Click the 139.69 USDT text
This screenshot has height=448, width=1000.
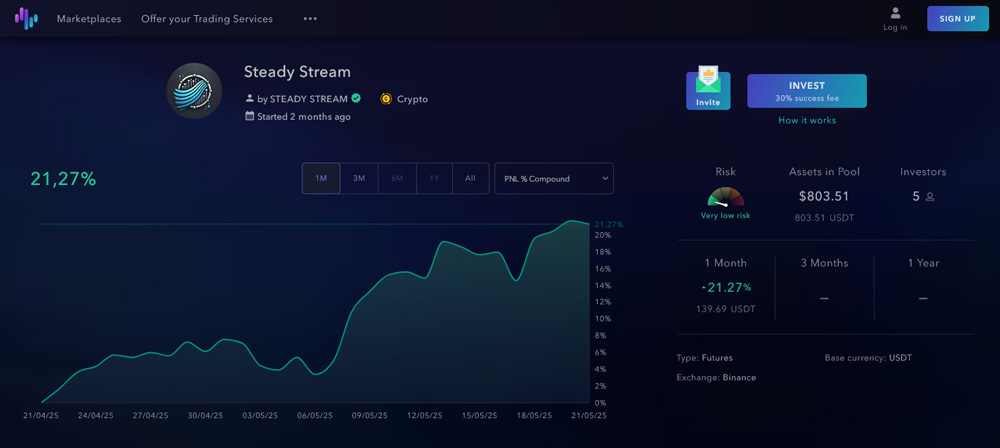point(726,309)
